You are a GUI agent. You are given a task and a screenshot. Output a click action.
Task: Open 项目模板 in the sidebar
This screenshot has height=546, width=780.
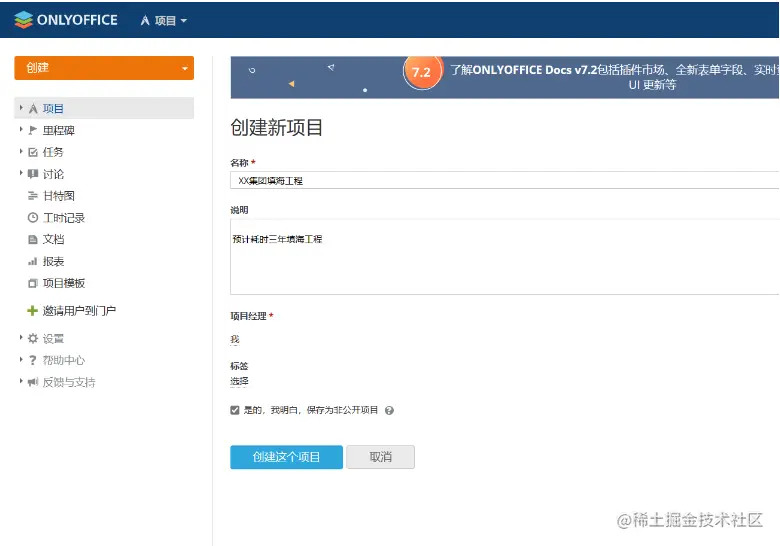click(x=64, y=283)
